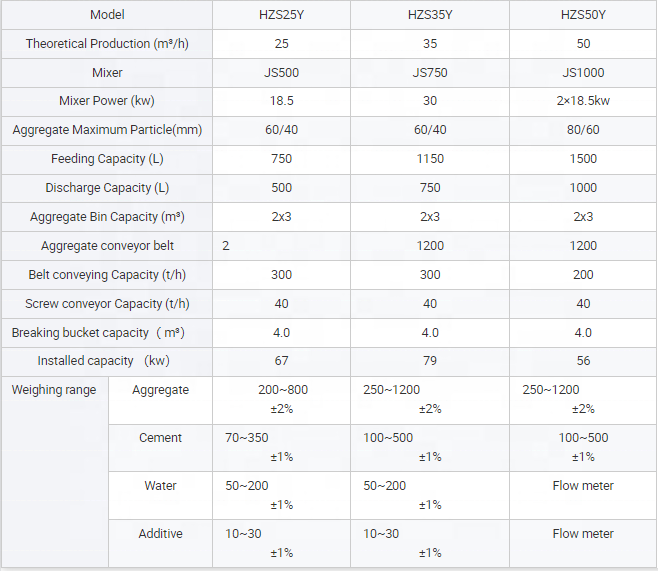The image size is (658, 571).
Task: Click the 80/60 particle size value
Action: point(583,131)
